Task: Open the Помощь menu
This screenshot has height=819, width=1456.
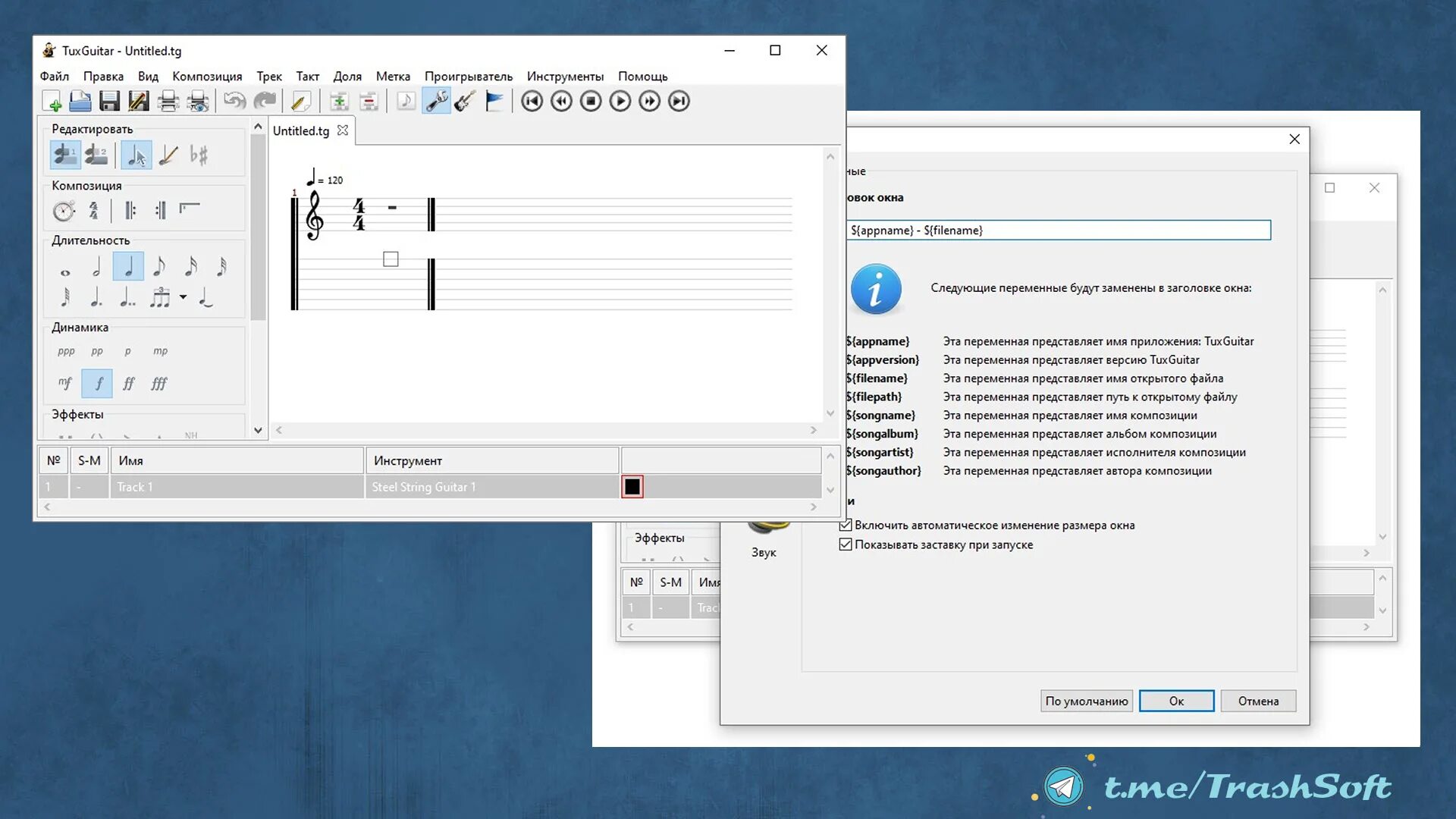Action: pyautogui.click(x=642, y=76)
